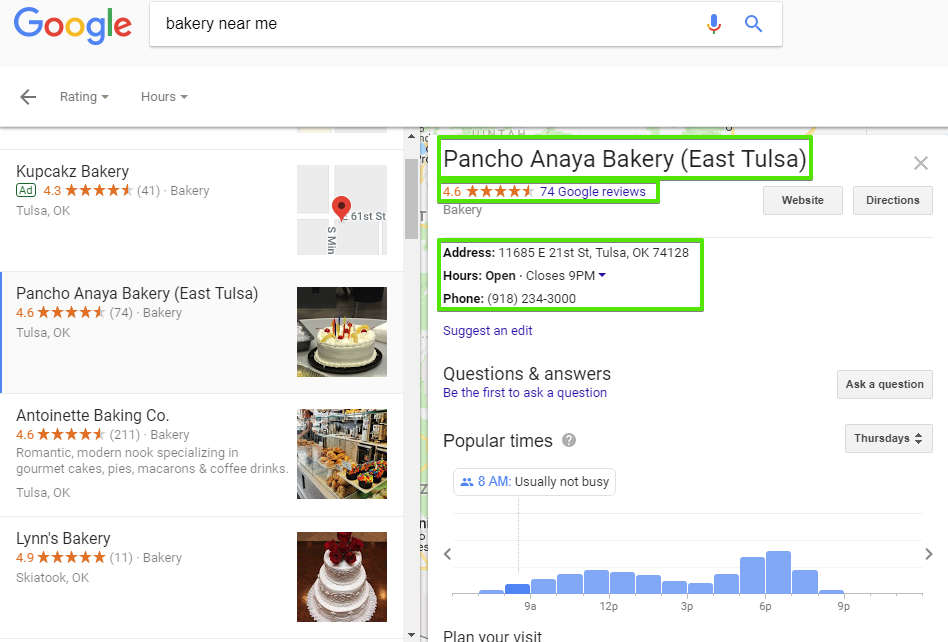Click the map pin on Kupcakz map thumbnail
Image resolution: width=948 pixels, height=642 pixels.
[342, 207]
